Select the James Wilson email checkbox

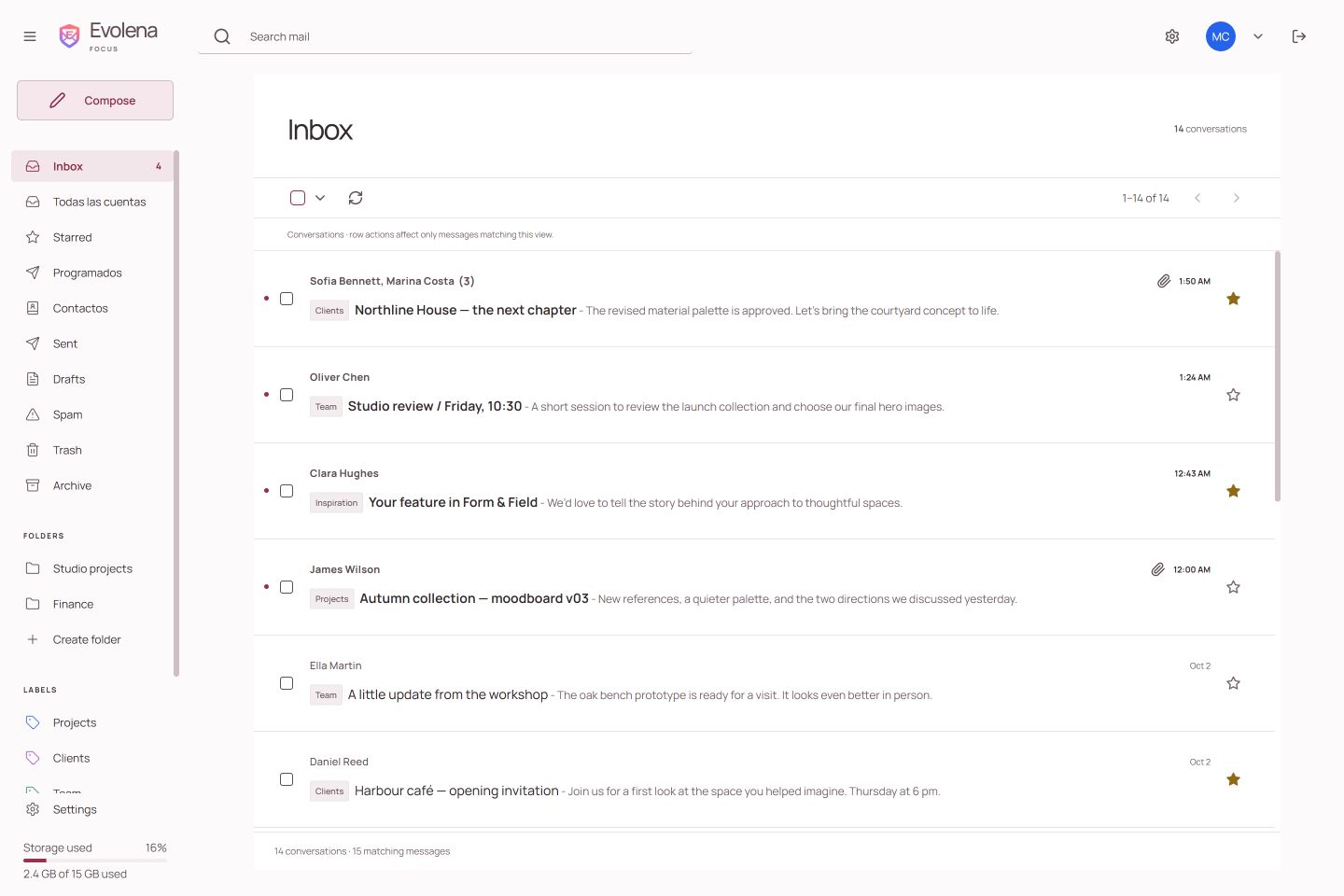(x=287, y=587)
